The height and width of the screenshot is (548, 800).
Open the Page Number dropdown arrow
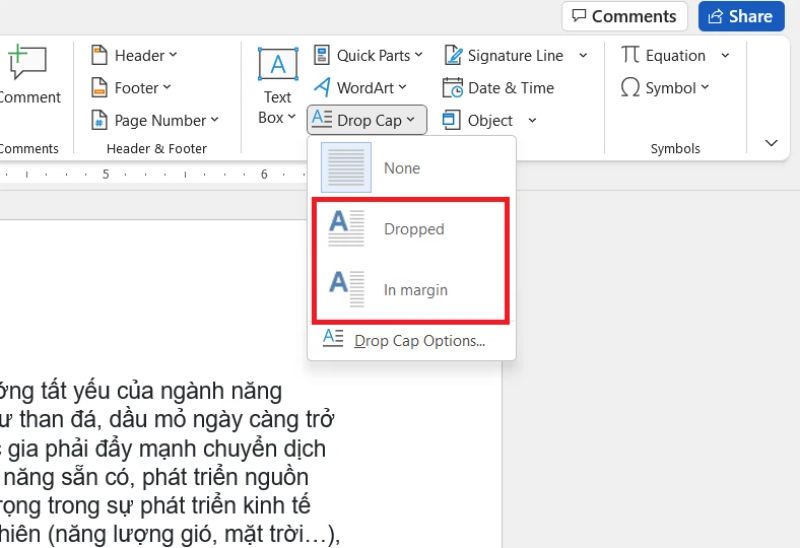click(x=214, y=120)
